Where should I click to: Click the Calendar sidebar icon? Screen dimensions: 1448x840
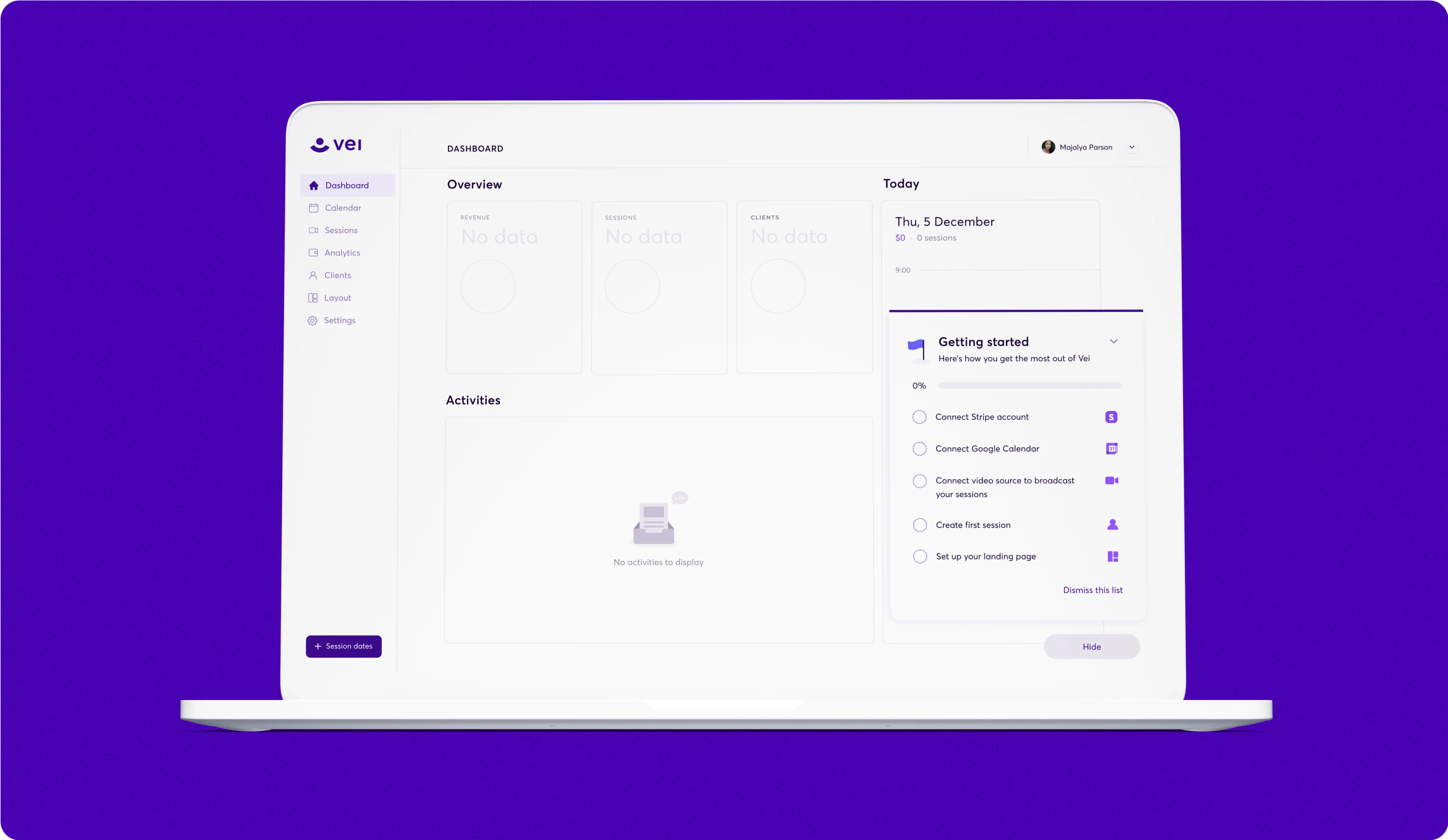point(314,207)
